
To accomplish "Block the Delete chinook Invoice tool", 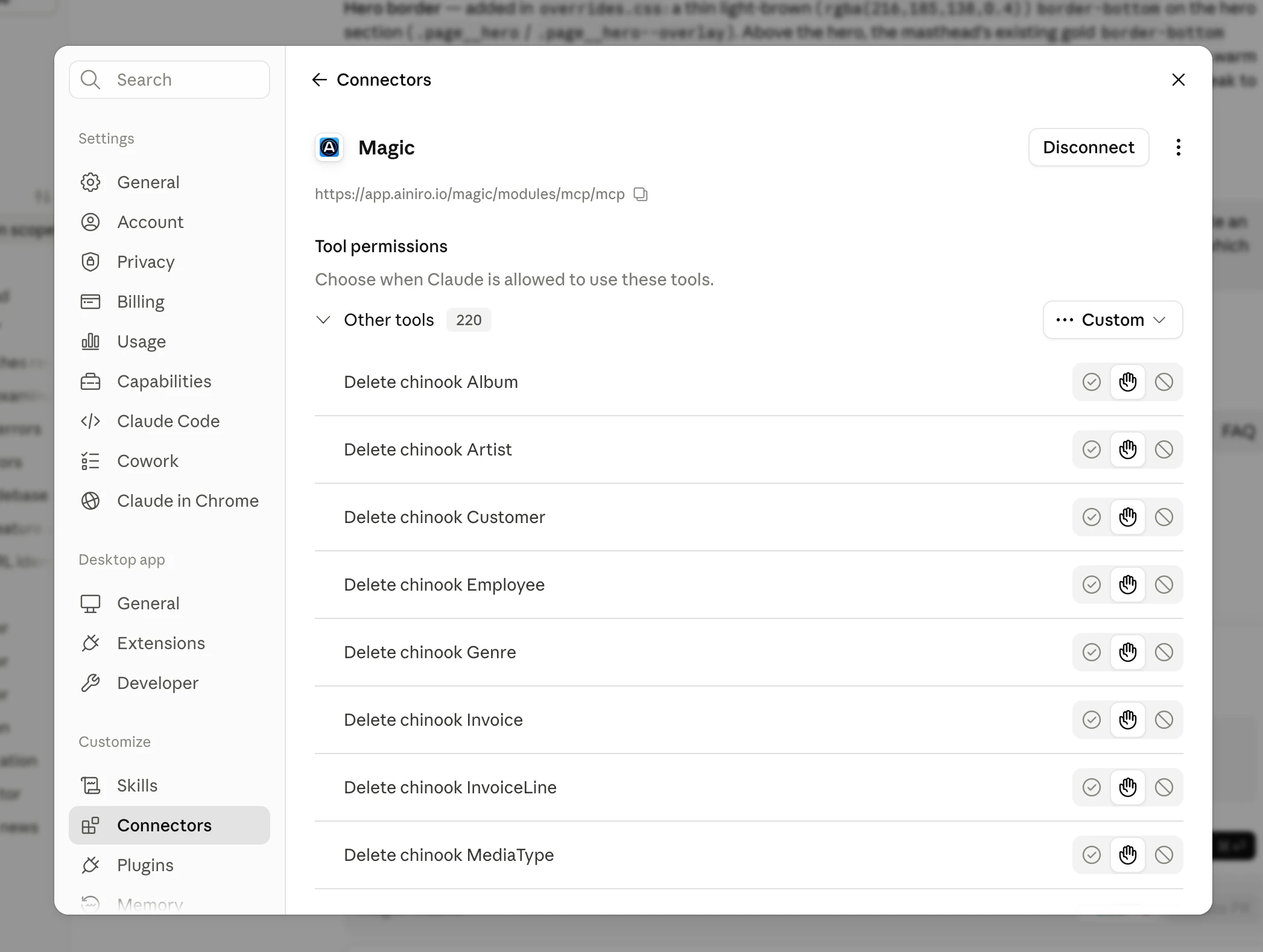I will [x=1163, y=720].
